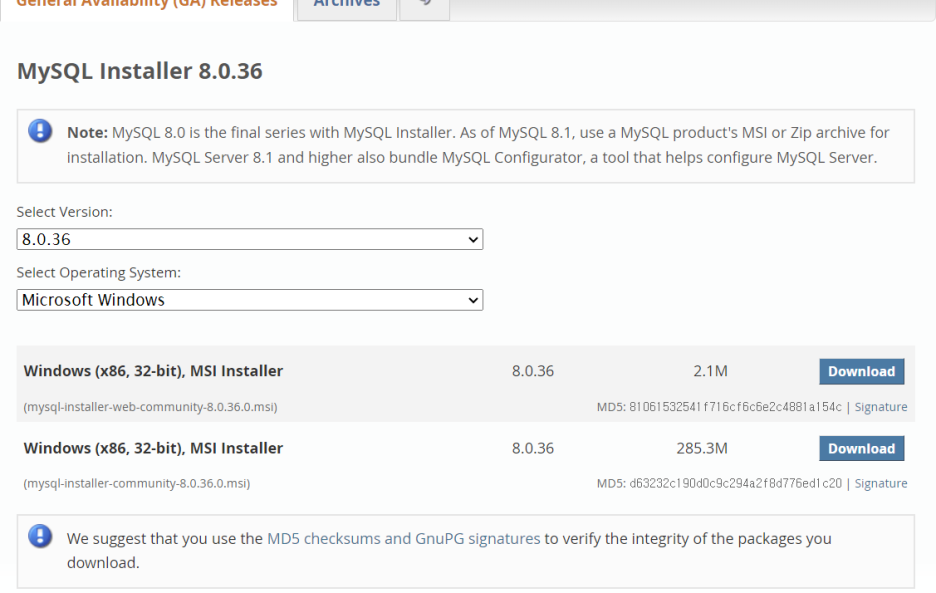Click version 8.0.36 in the 2.1M row
The width and height of the screenshot is (936, 593).
tap(532, 371)
